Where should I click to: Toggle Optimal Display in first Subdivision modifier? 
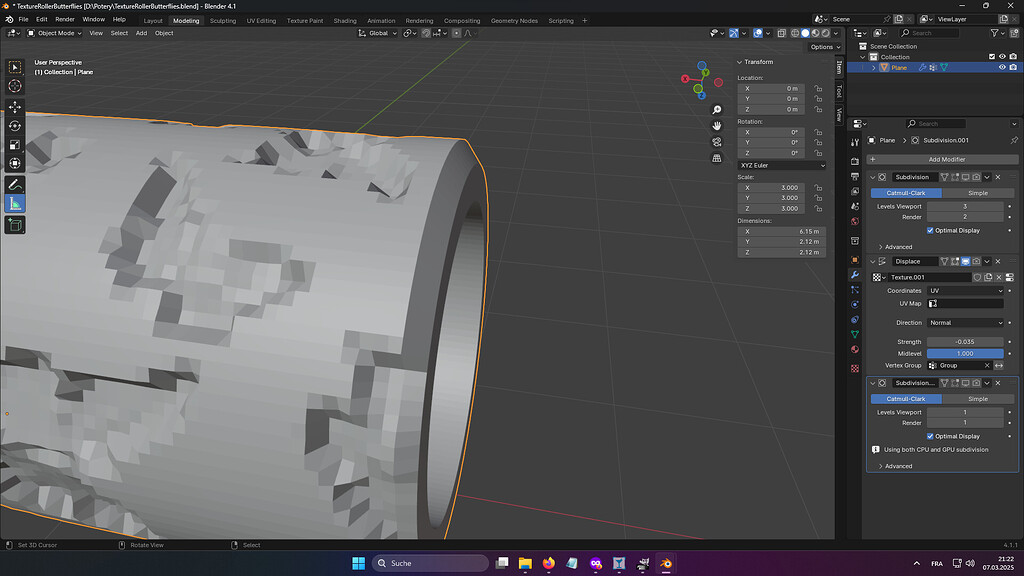930,231
